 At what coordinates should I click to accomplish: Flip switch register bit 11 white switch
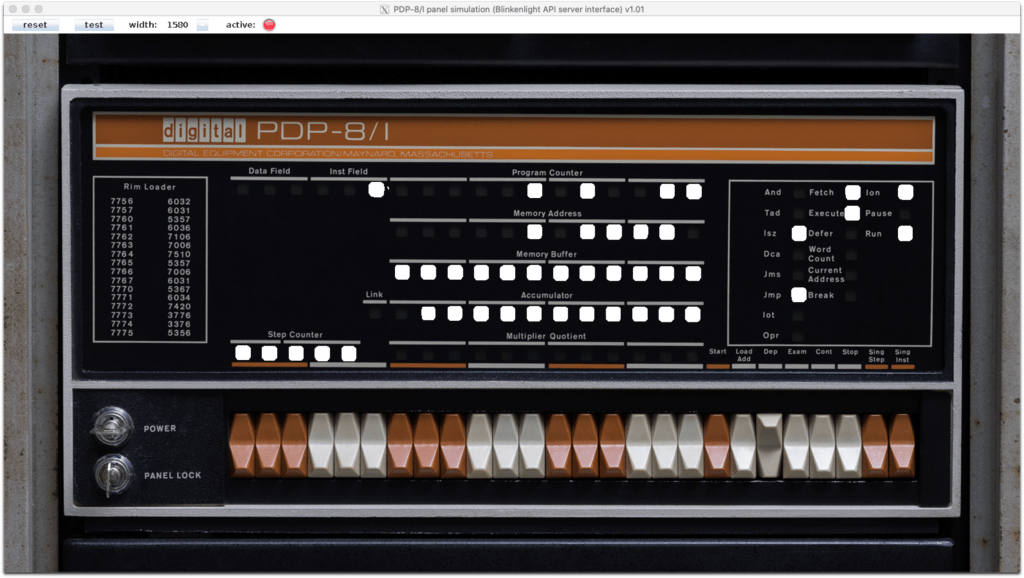(x=690, y=445)
